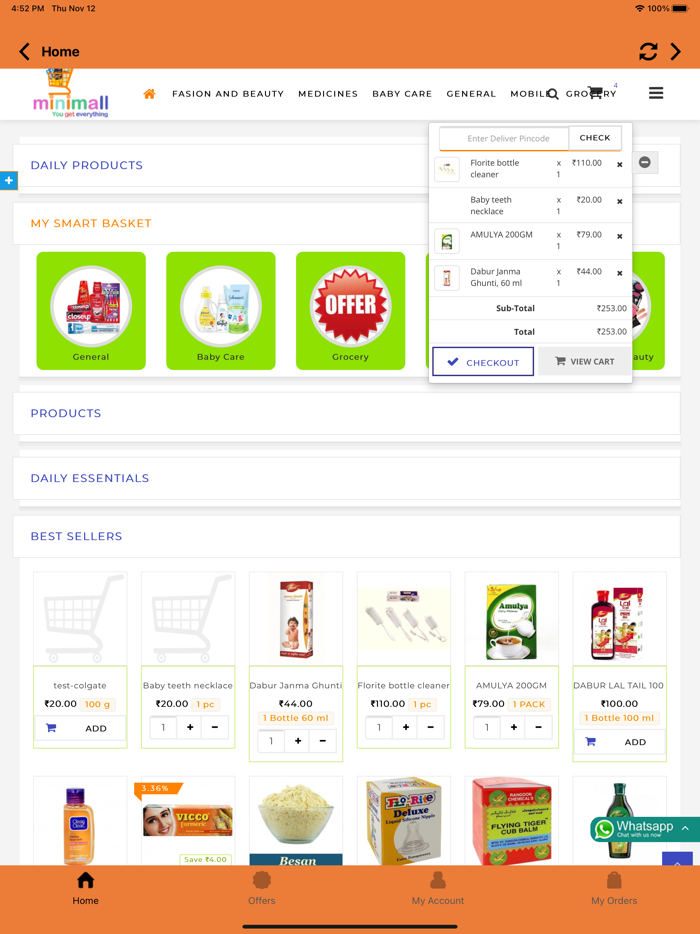Viewport: 700px width, 934px height.
Task: Click the VIEW CART button
Action: 584,362
